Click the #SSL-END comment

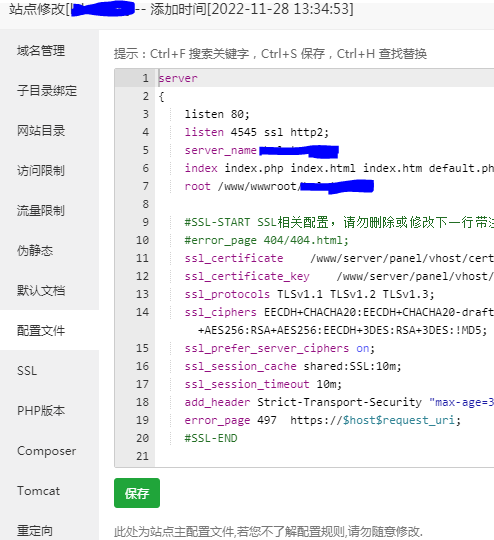pyautogui.click(x=211, y=438)
